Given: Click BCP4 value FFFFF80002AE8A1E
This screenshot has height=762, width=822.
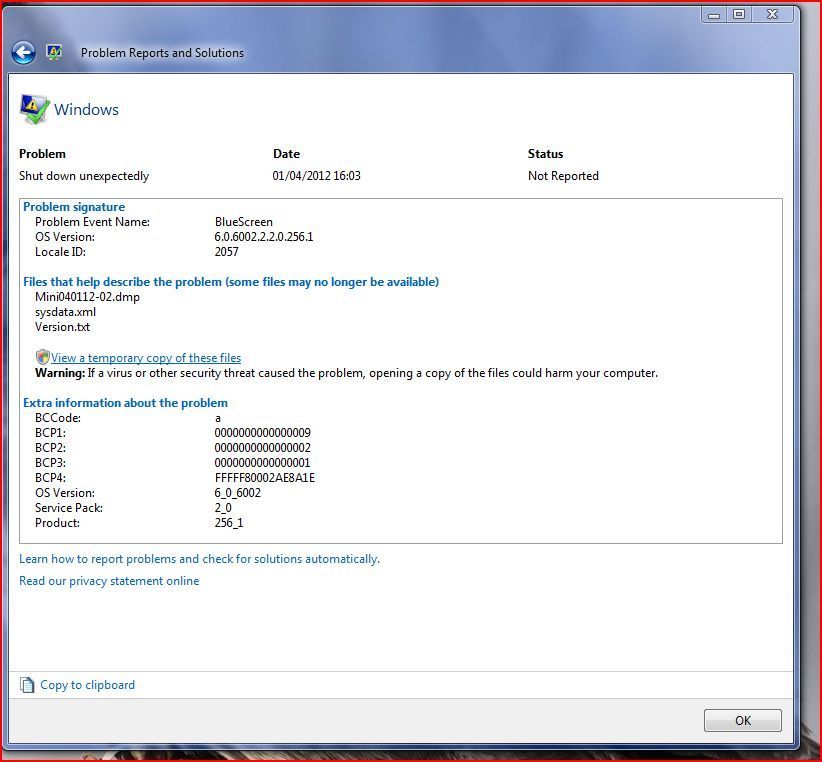Looking at the screenshot, I should 265,478.
